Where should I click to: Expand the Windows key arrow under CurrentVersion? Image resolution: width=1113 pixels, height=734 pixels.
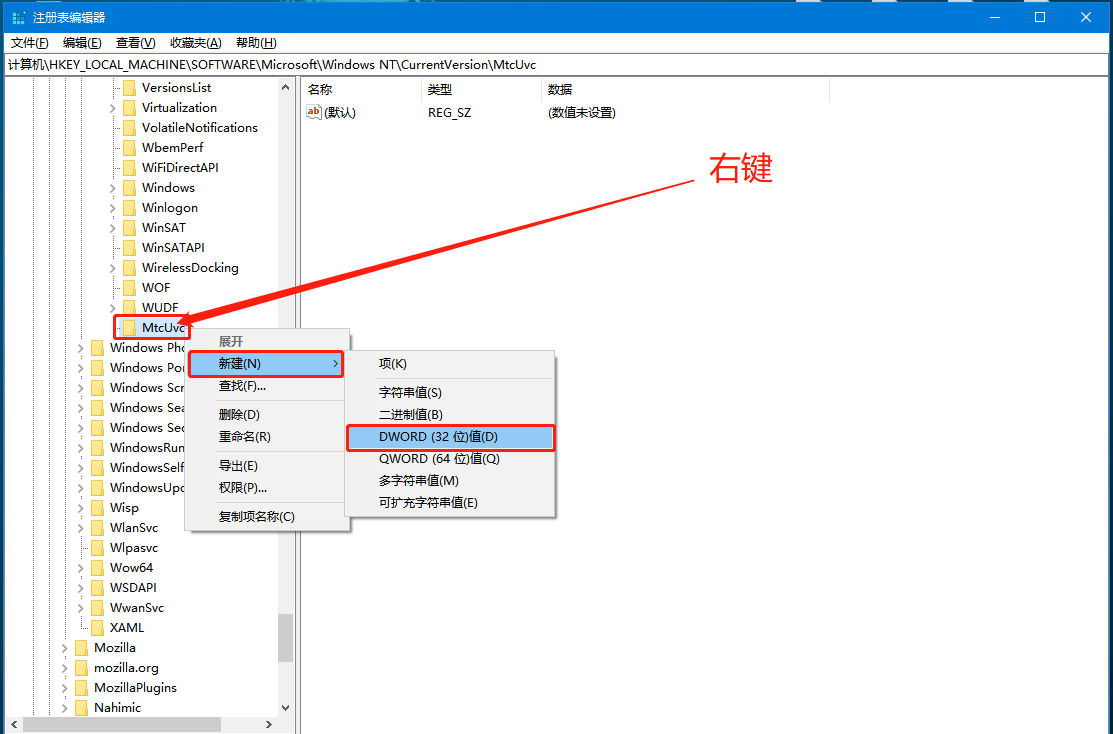coord(113,188)
